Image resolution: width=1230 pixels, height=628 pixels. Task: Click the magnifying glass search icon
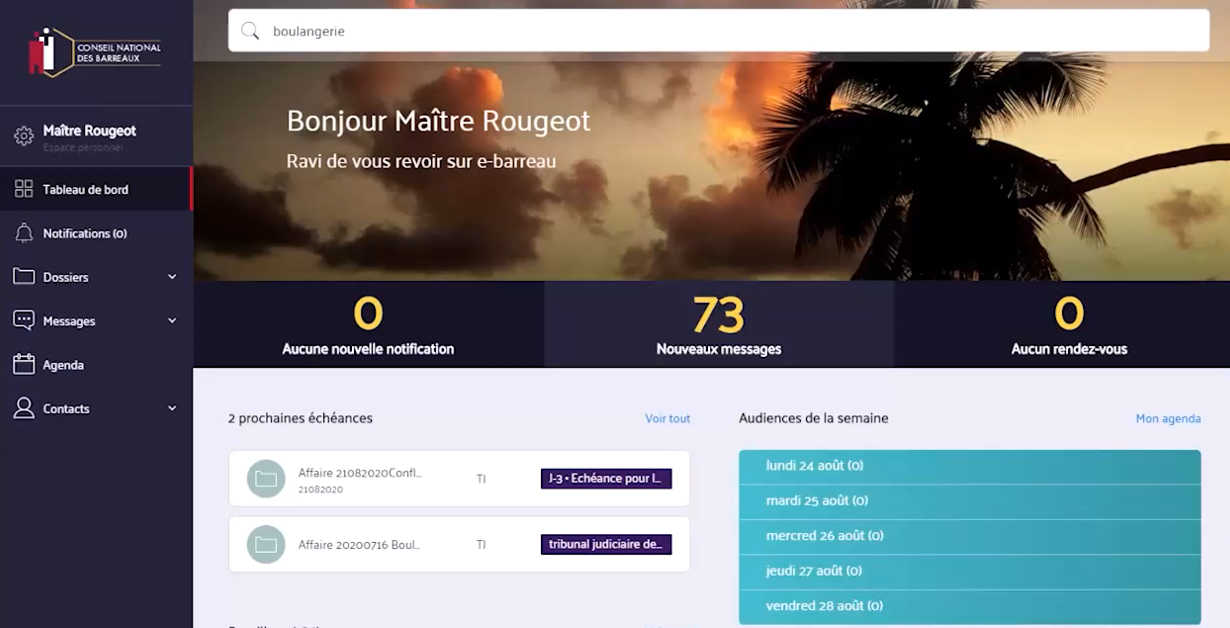250,31
